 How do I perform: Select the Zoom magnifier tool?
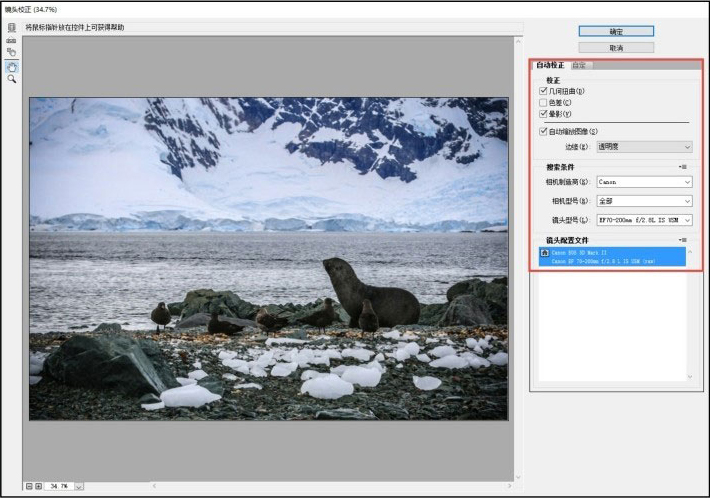pos(11,78)
